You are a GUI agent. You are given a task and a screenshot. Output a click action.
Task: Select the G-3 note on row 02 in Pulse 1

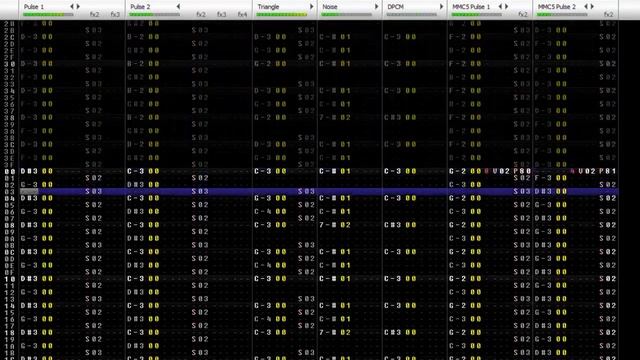[29, 185]
